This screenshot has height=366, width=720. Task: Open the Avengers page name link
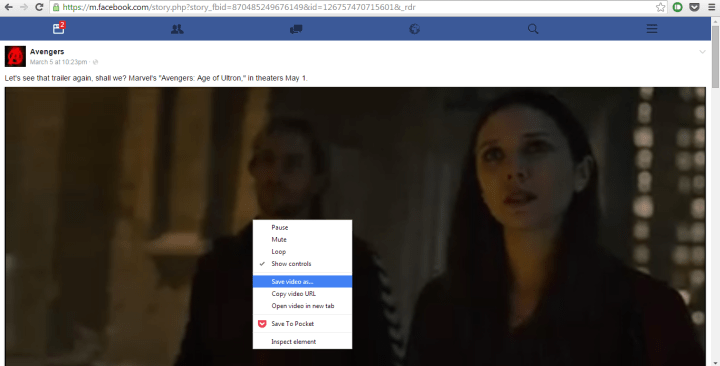coord(47,51)
